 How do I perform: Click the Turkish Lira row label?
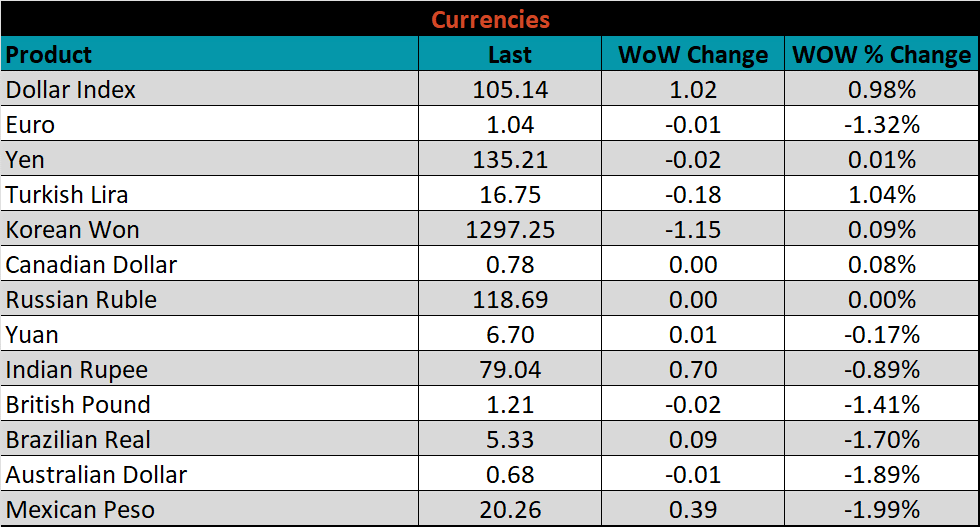(x=67, y=195)
